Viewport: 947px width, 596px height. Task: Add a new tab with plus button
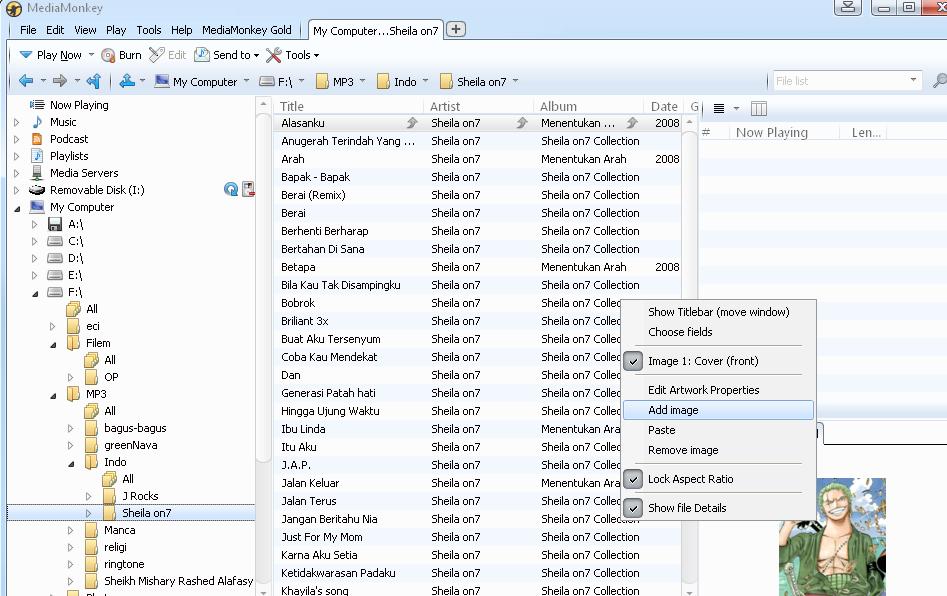click(456, 29)
